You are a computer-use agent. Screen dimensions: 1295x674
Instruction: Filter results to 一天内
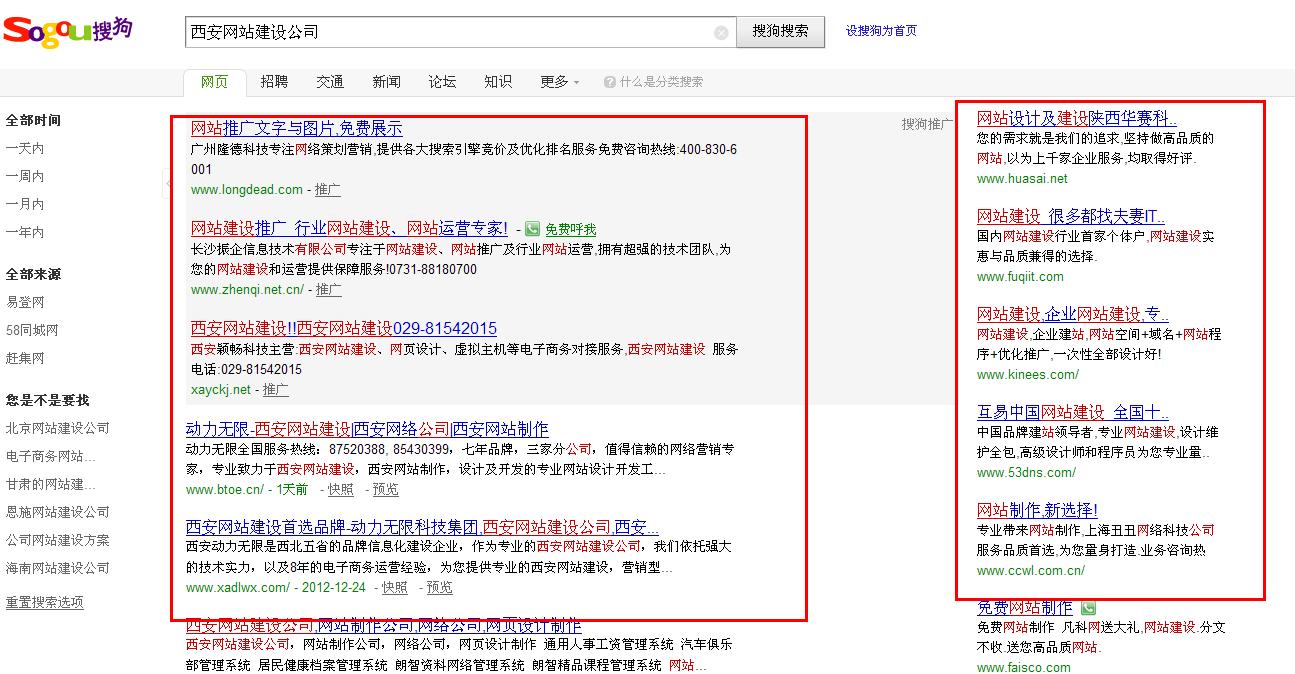(x=25, y=148)
